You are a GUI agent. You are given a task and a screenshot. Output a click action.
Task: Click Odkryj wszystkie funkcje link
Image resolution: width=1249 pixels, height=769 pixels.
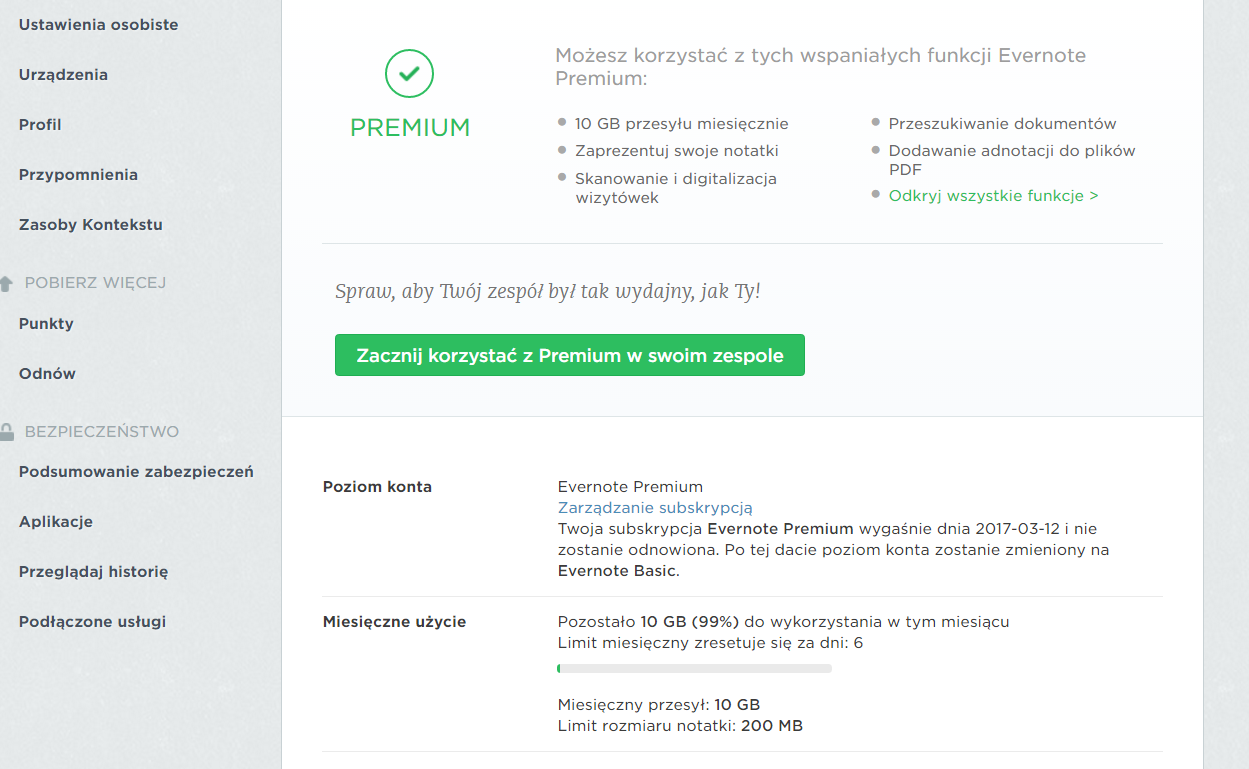point(993,196)
